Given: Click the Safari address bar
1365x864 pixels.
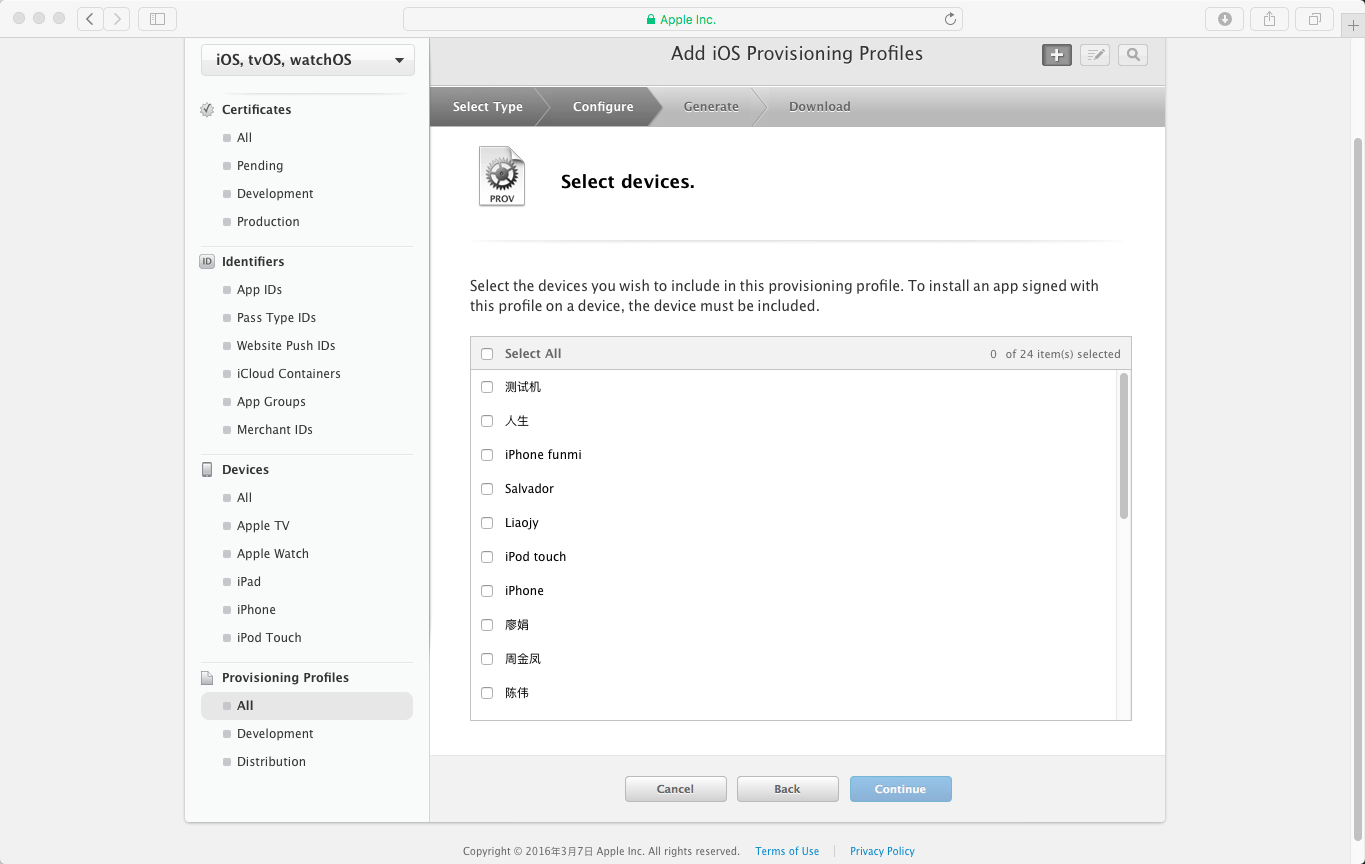Looking at the screenshot, I should click(683, 19).
